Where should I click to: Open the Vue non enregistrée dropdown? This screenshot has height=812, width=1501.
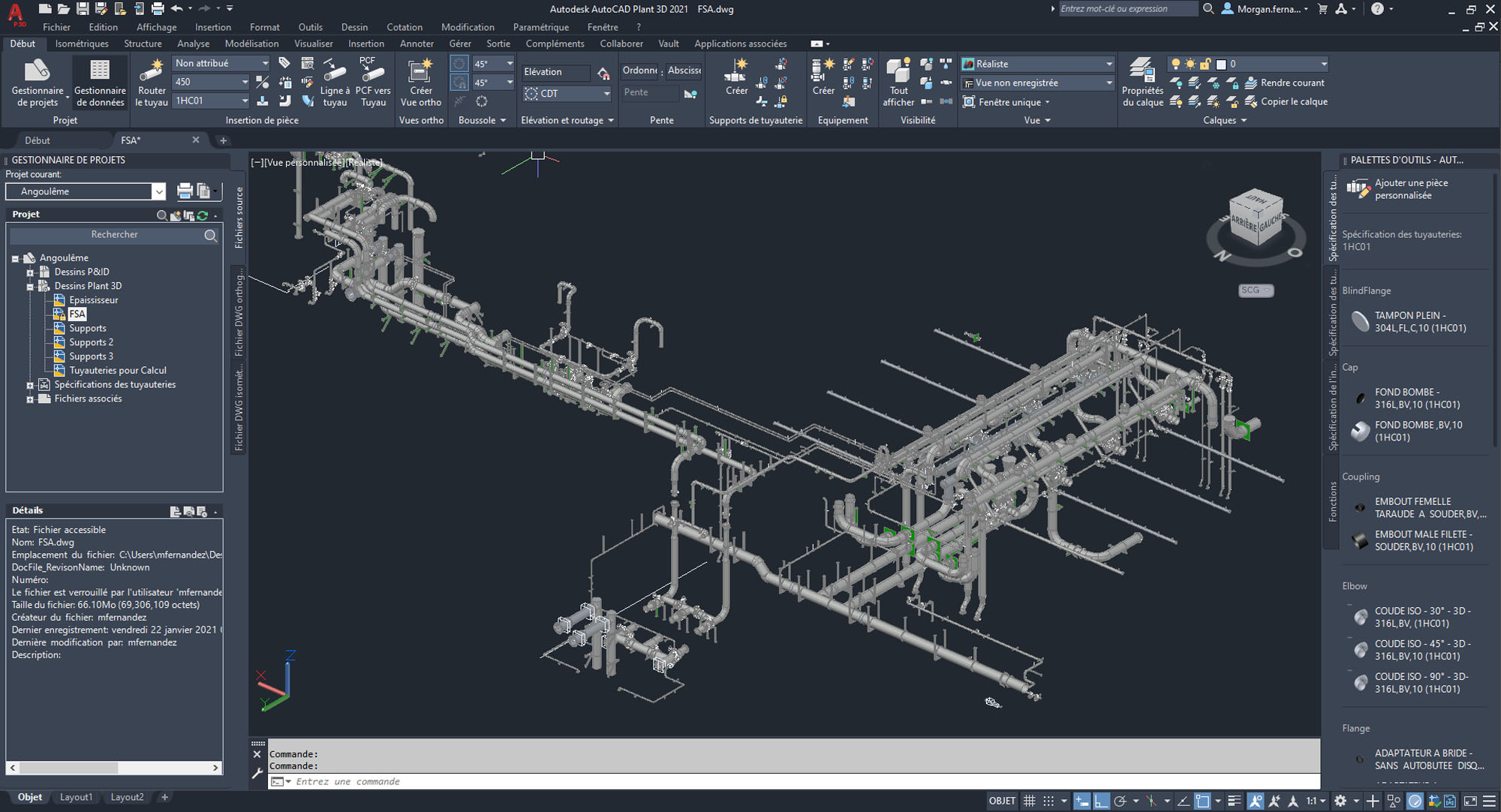1038,83
